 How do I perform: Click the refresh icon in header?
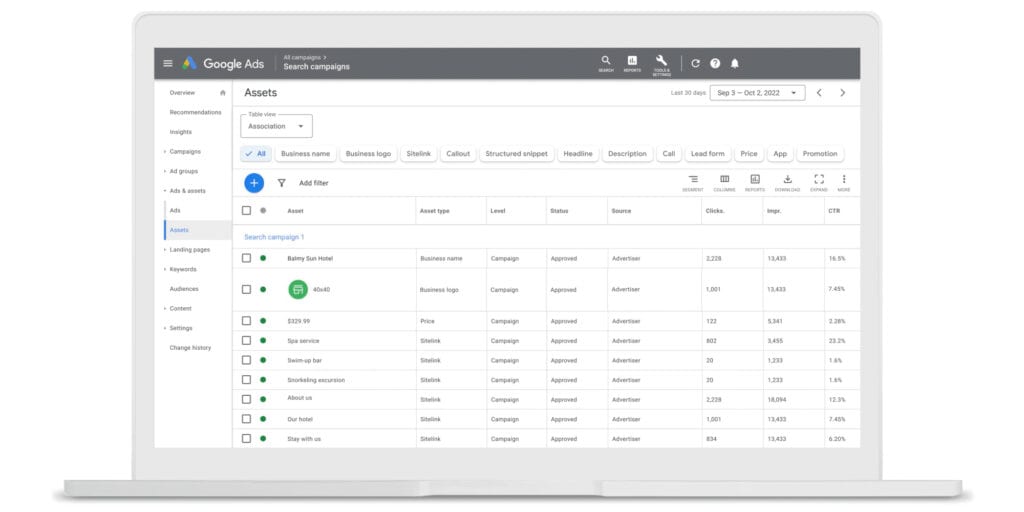696,63
